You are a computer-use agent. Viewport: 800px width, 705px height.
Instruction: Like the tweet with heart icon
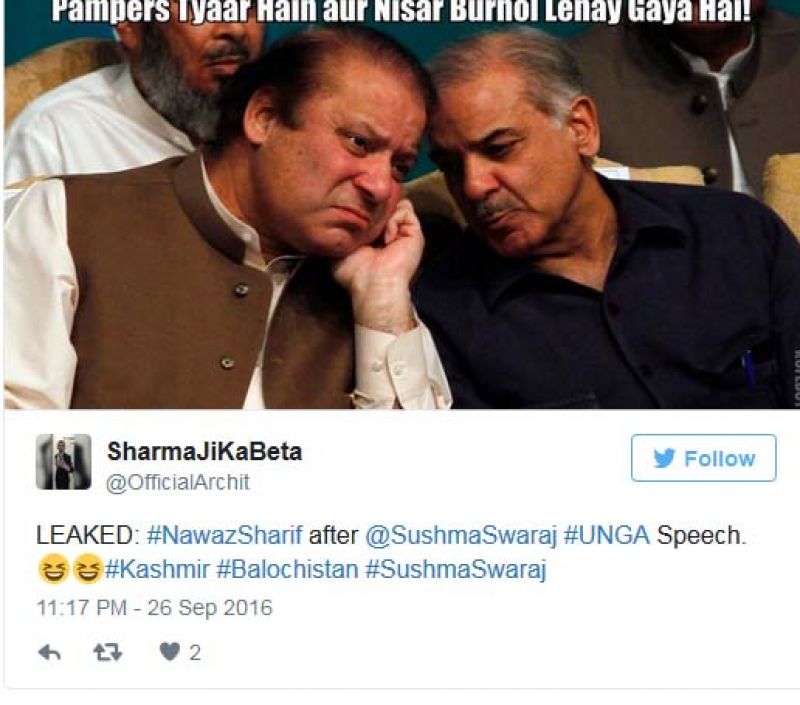pos(169,652)
